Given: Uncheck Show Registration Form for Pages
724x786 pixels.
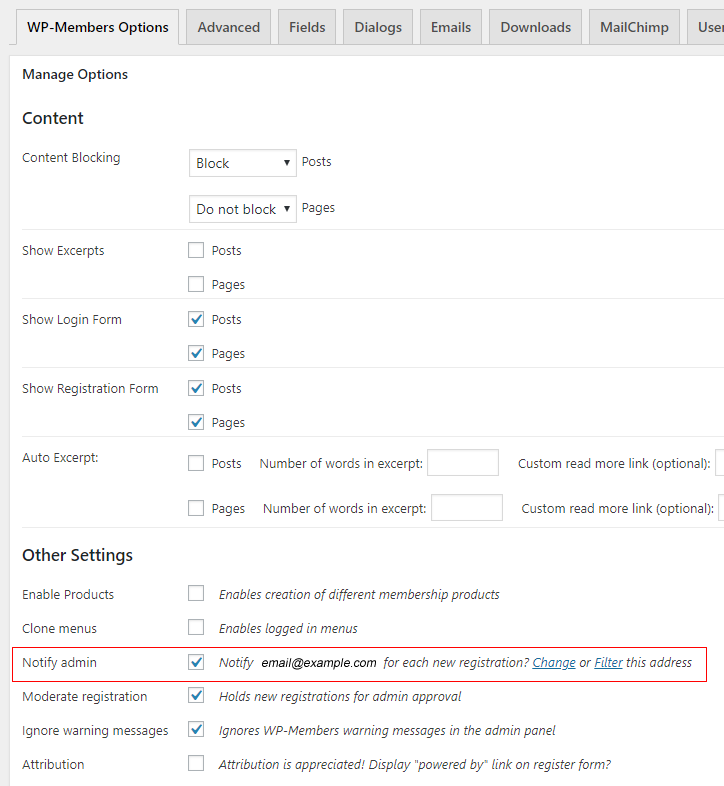Looking at the screenshot, I should 196,423.
